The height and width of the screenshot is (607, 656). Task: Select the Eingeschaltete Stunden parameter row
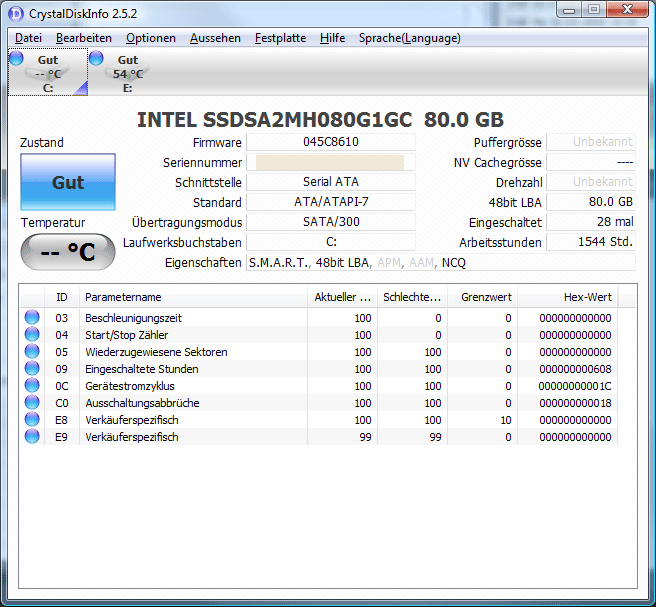pos(319,369)
